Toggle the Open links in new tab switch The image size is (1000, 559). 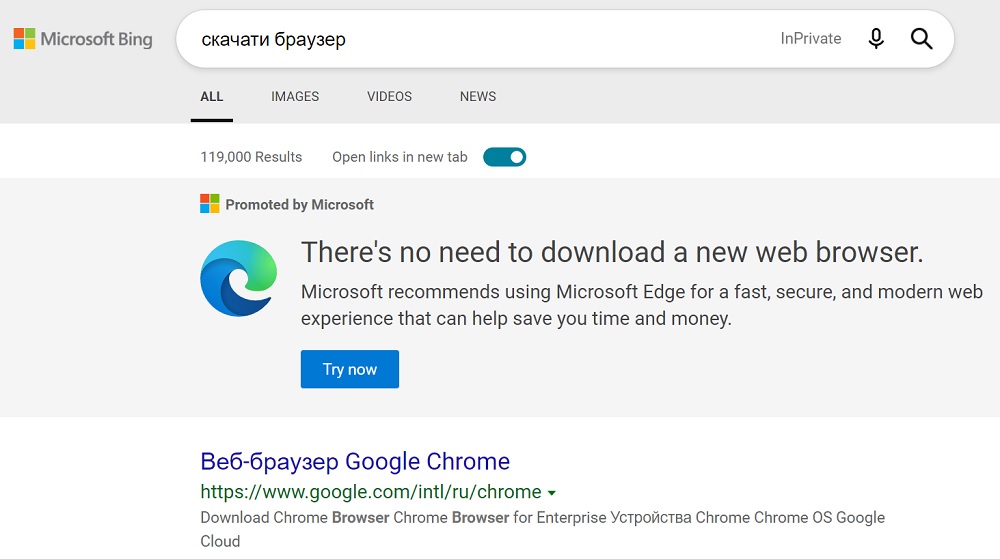click(x=504, y=157)
